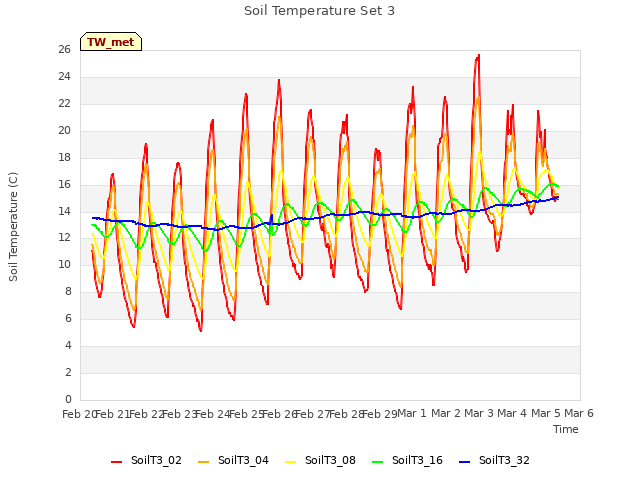This screenshot has height=480, width=640.
Task: Click the Feb 20 x-axis tick label
Action: click(78, 414)
